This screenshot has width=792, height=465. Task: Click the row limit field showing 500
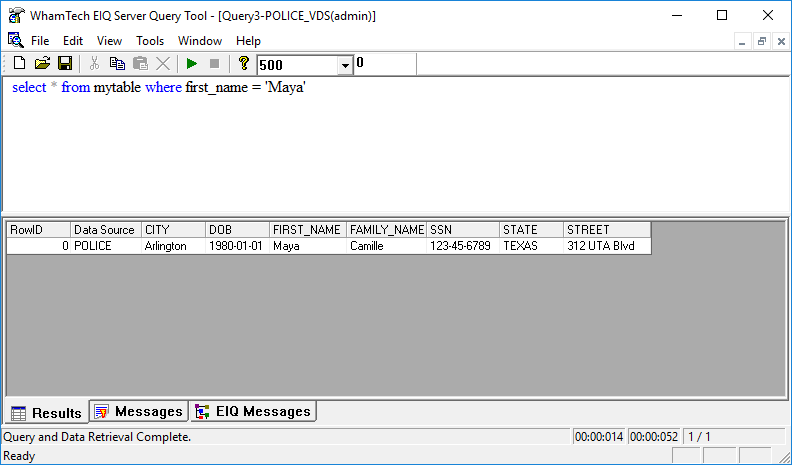click(x=298, y=65)
